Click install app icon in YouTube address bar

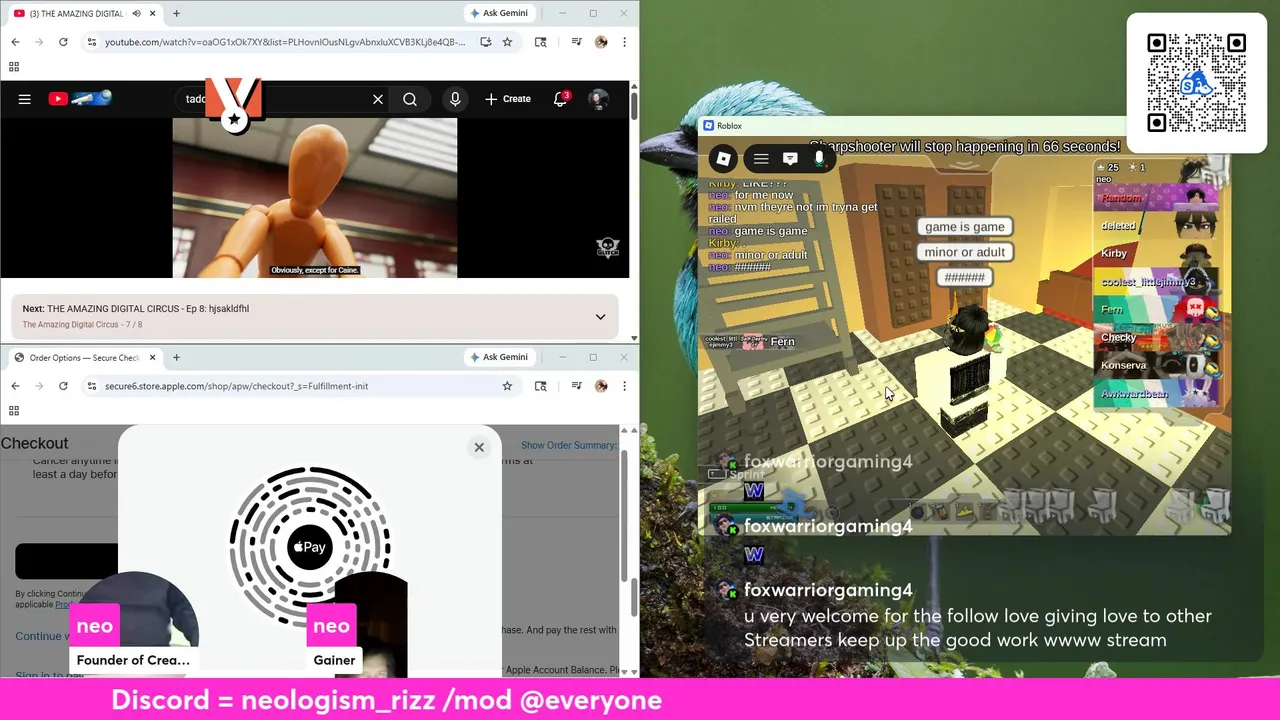pos(485,42)
